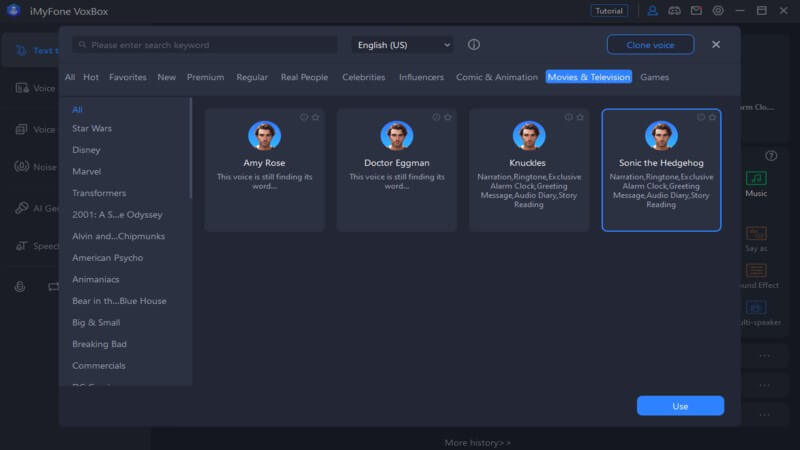This screenshot has width=800, height=450.
Task: Select Transformers in the franchise list
Action: coord(99,193)
